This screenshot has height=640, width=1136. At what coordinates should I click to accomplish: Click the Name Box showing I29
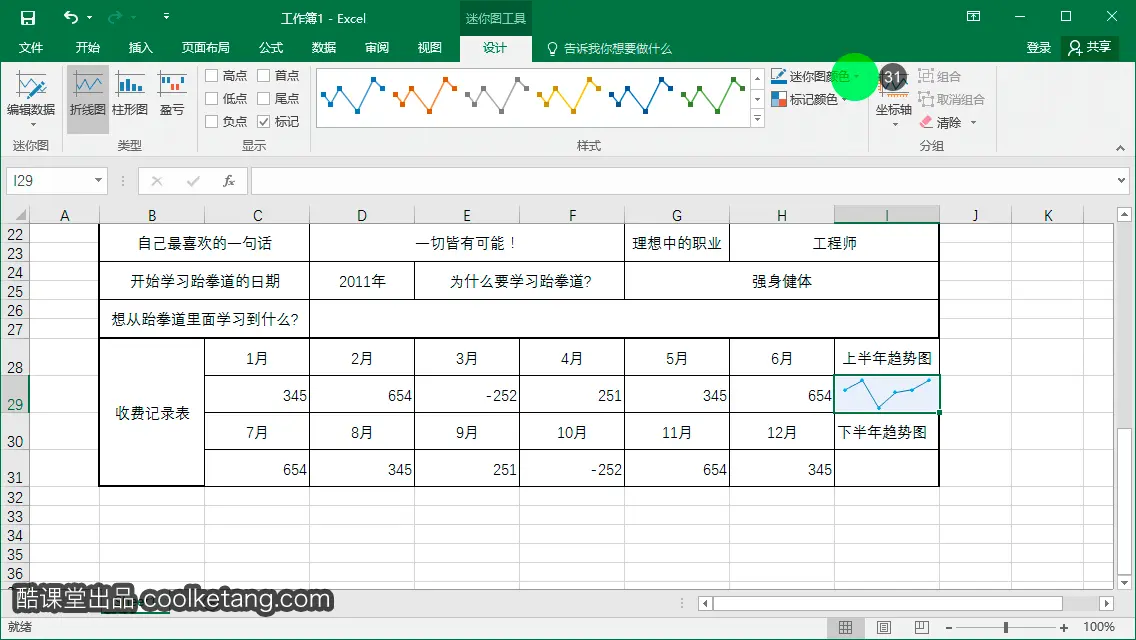tap(49, 180)
